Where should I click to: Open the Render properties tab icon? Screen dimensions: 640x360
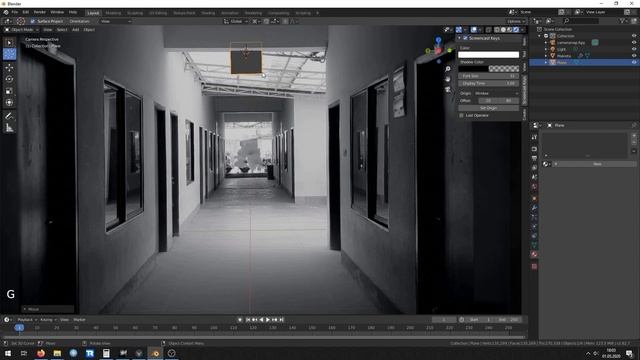point(534,149)
